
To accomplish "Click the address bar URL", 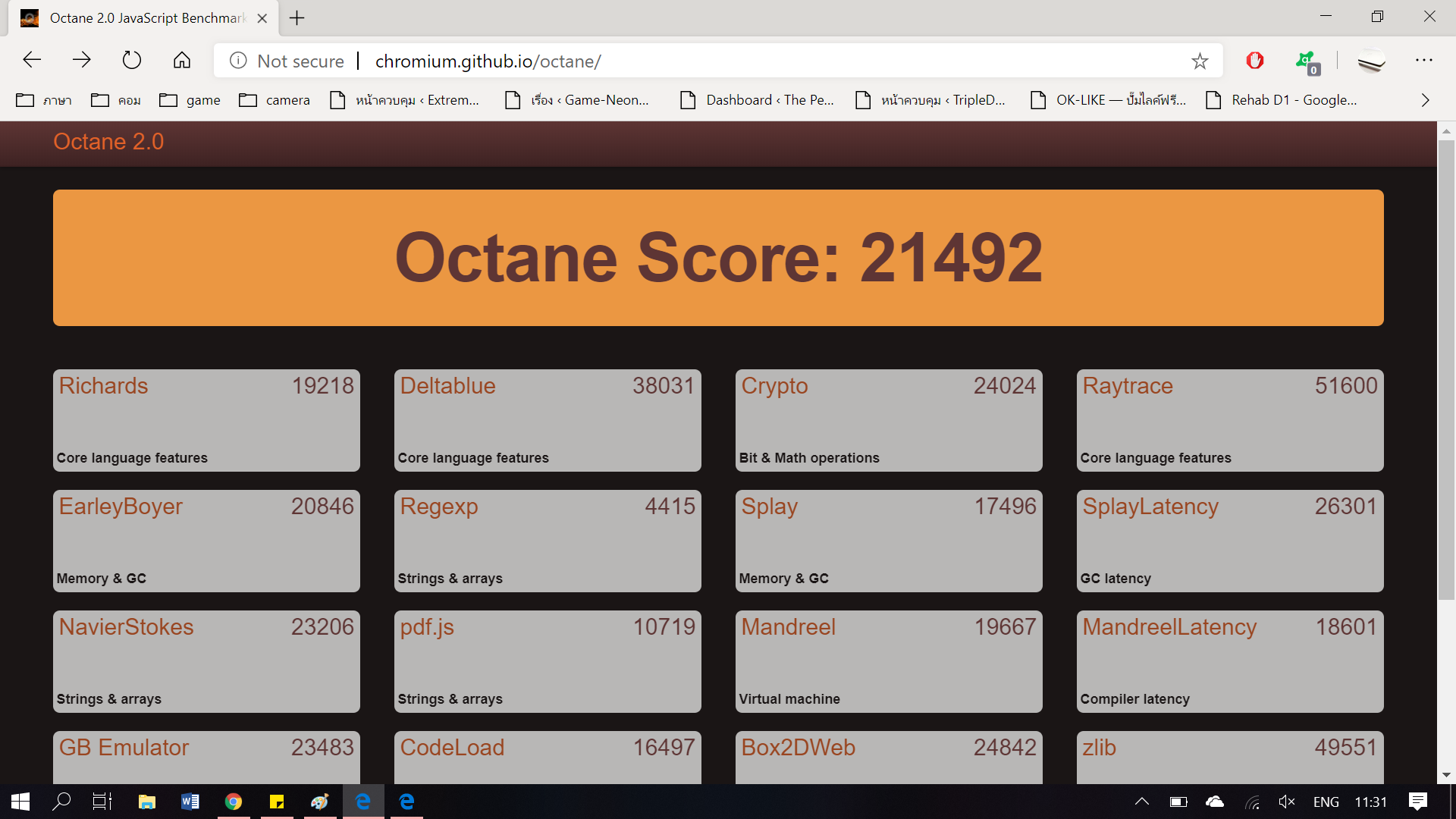I will [x=488, y=61].
